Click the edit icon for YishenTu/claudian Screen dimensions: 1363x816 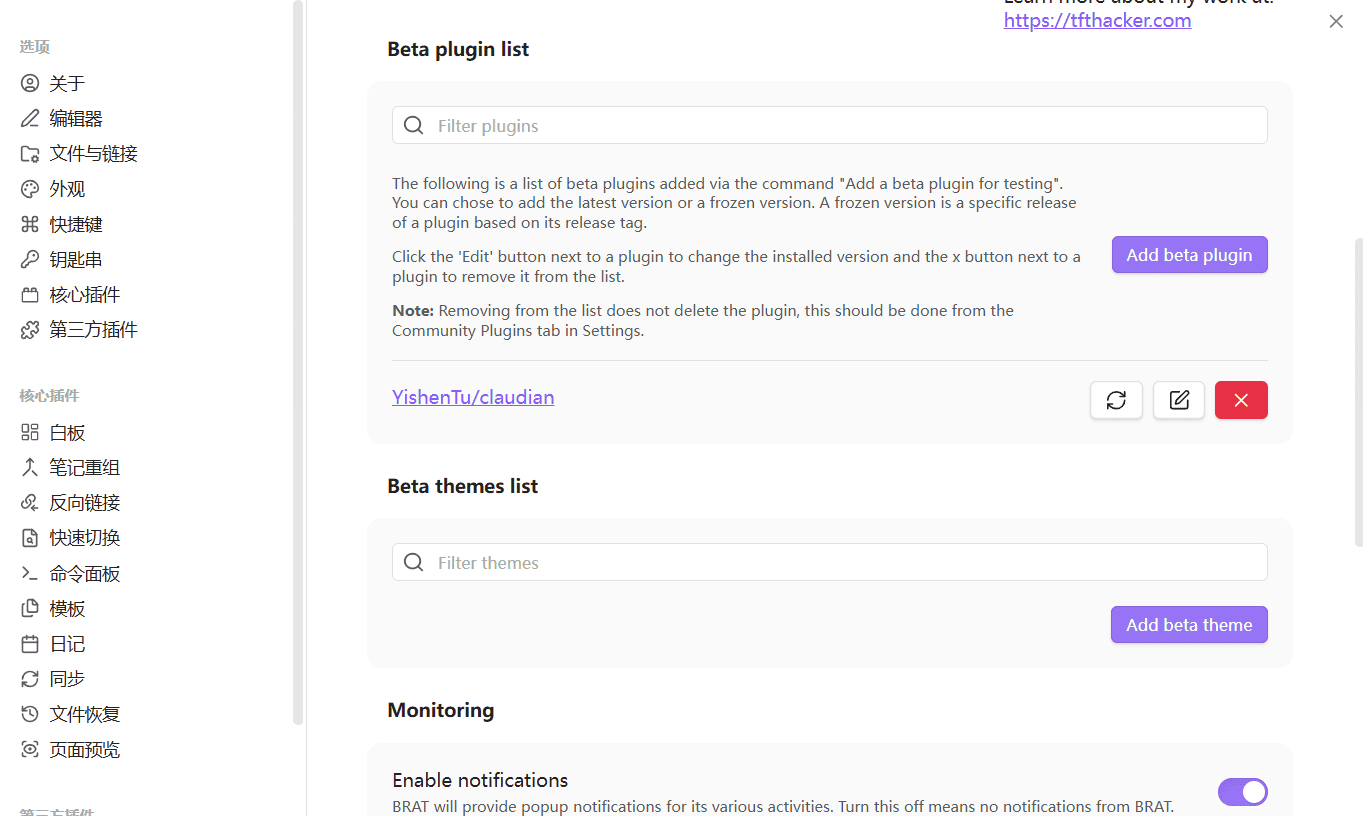click(x=1179, y=400)
